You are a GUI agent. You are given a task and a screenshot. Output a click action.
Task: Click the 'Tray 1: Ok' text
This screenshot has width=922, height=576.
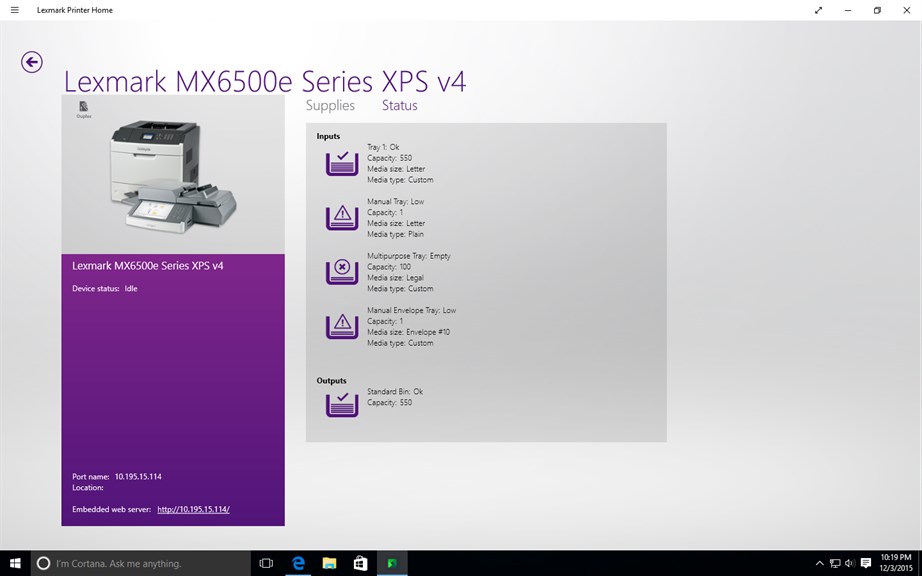(x=383, y=147)
